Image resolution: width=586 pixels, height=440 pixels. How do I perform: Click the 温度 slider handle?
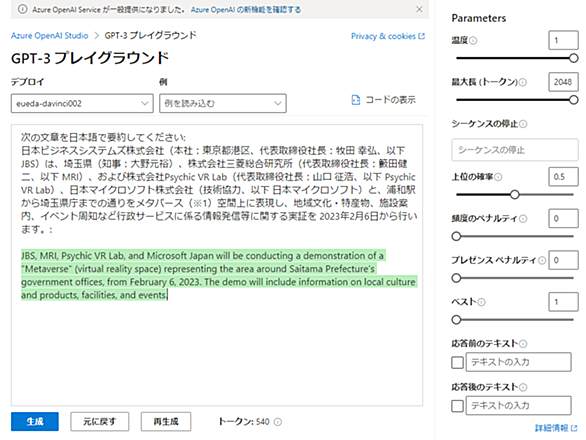click(573, 58)
